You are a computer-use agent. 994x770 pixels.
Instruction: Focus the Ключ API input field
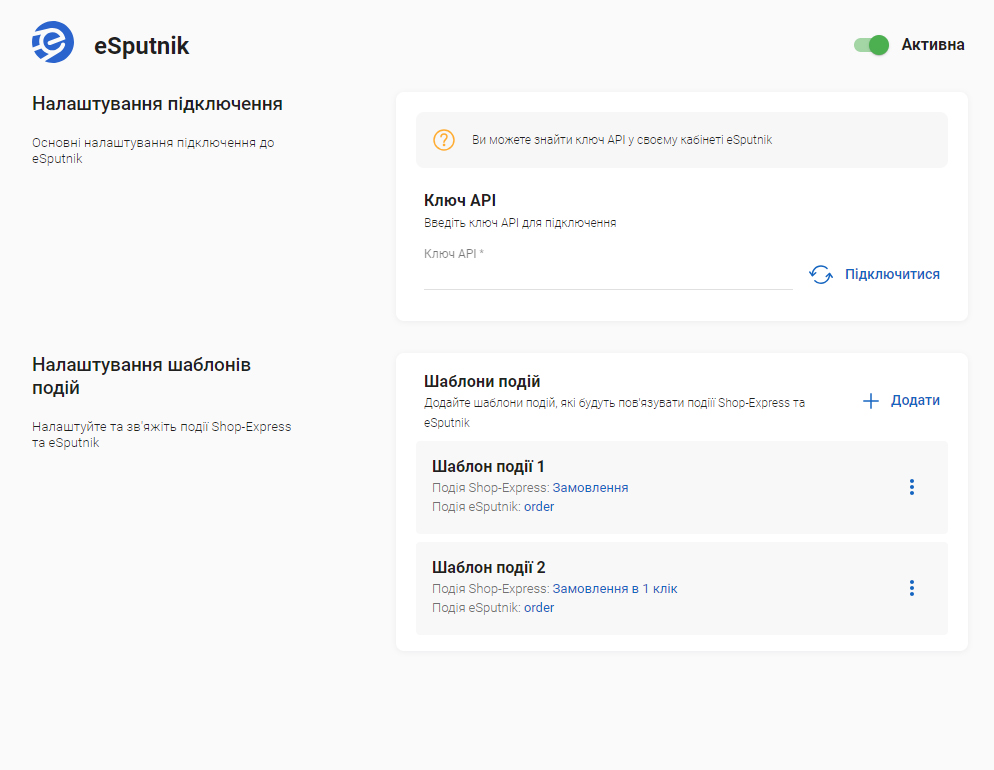pos(608,276)
